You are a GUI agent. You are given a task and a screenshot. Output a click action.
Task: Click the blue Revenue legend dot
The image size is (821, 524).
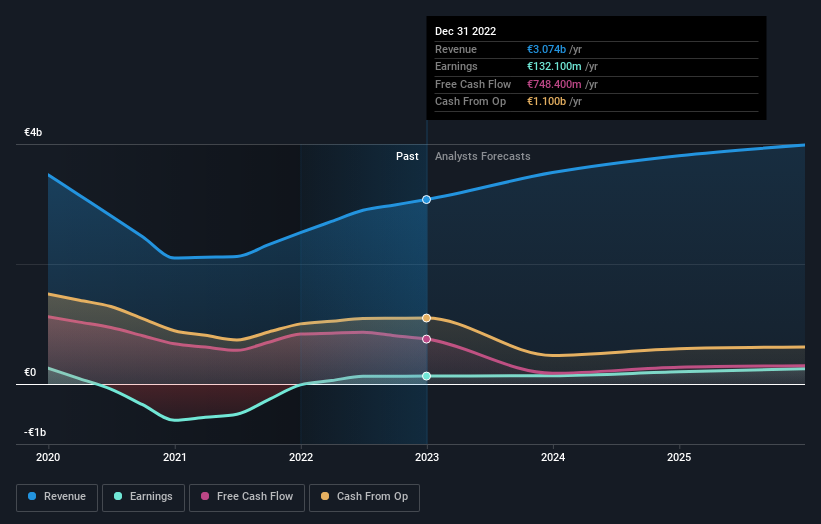tap(32, 496)
